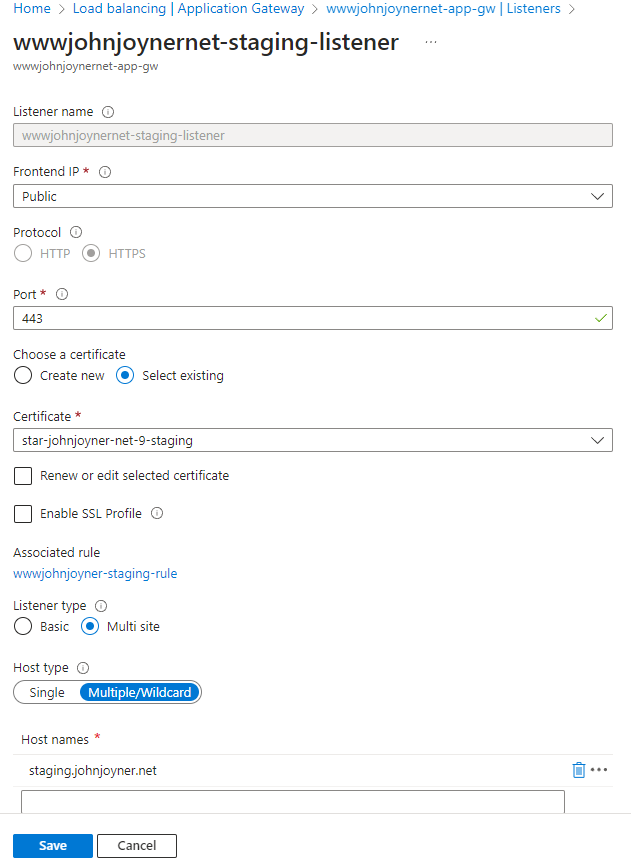Viewport: 631px width, 864px height.
Task: Open the ellipsis menu beside the listener title
Action: (431, 43)
